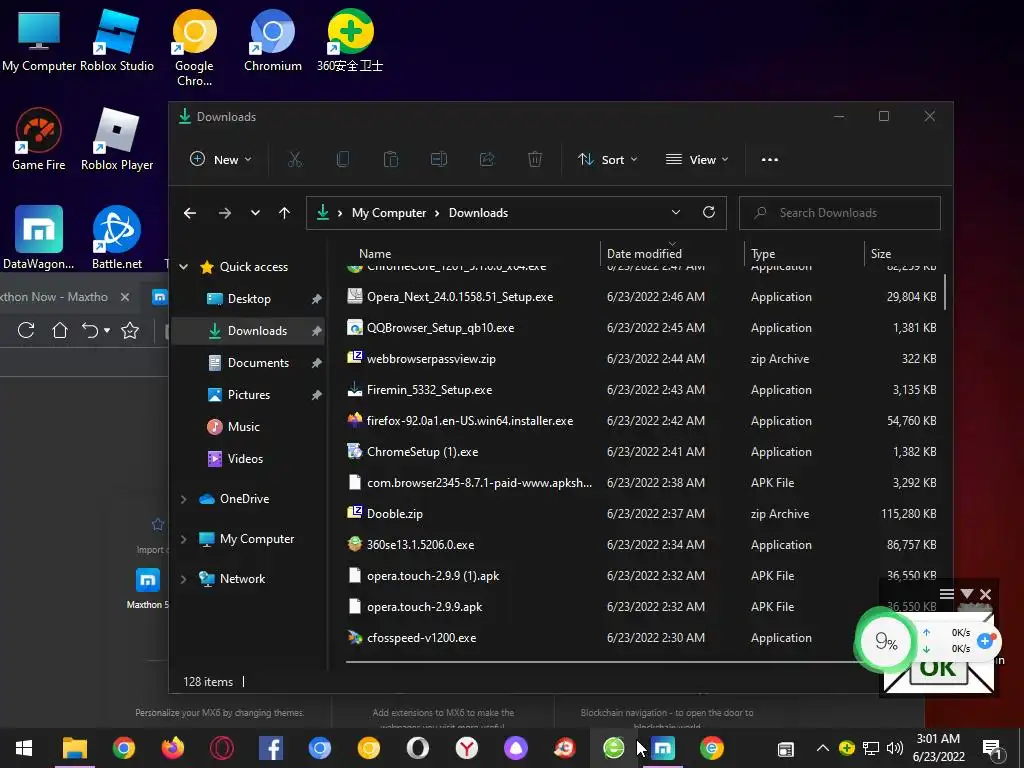Viewport: 1024px width, 768px height.
Task: Click the Delete trash icon
Action: pyautogui.click(x=535, y=159)
